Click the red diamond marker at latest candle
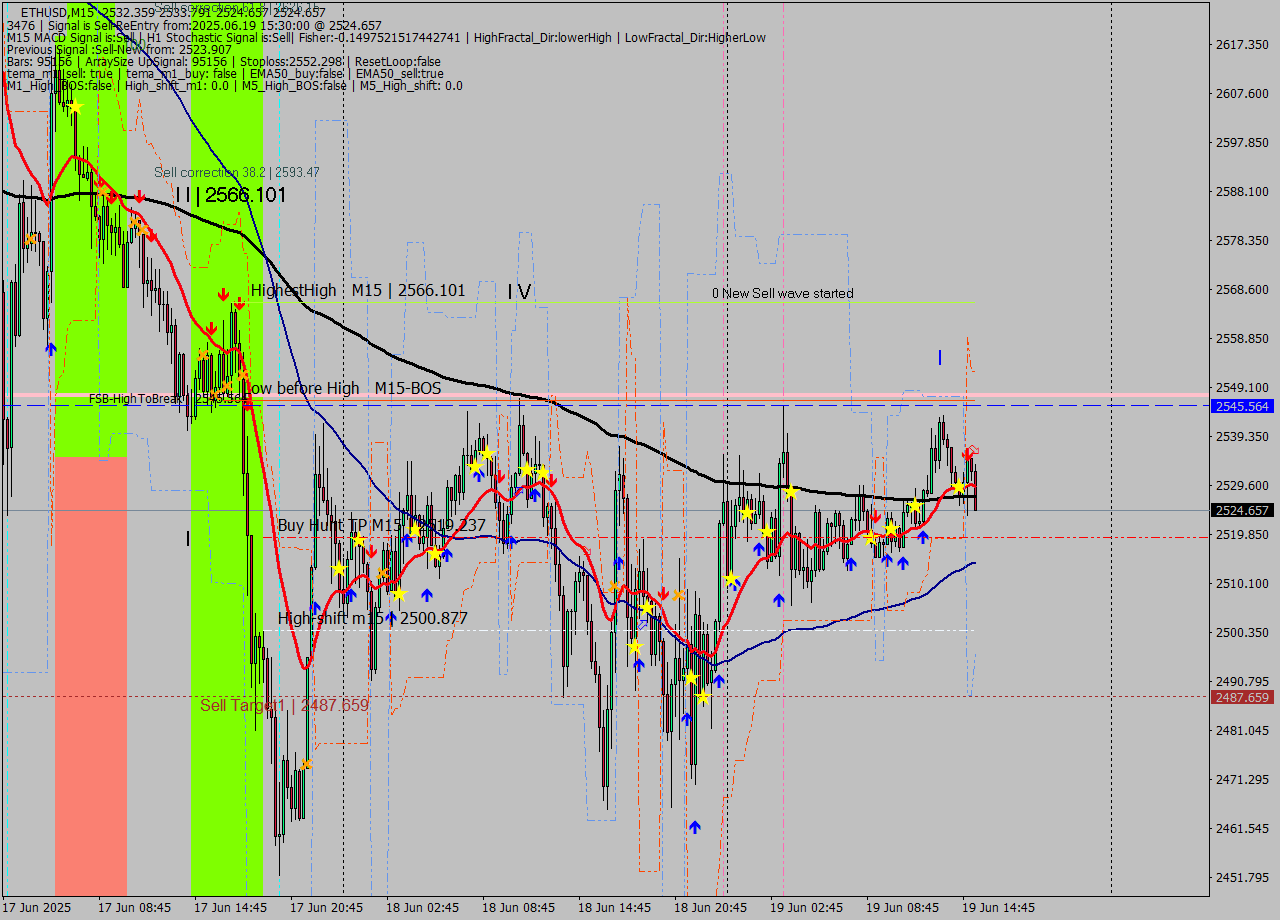 pos(971,452)
